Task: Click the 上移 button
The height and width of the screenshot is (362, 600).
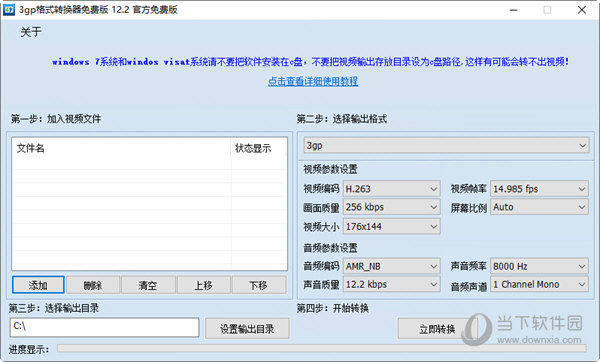Action: [x=203, y=285]
